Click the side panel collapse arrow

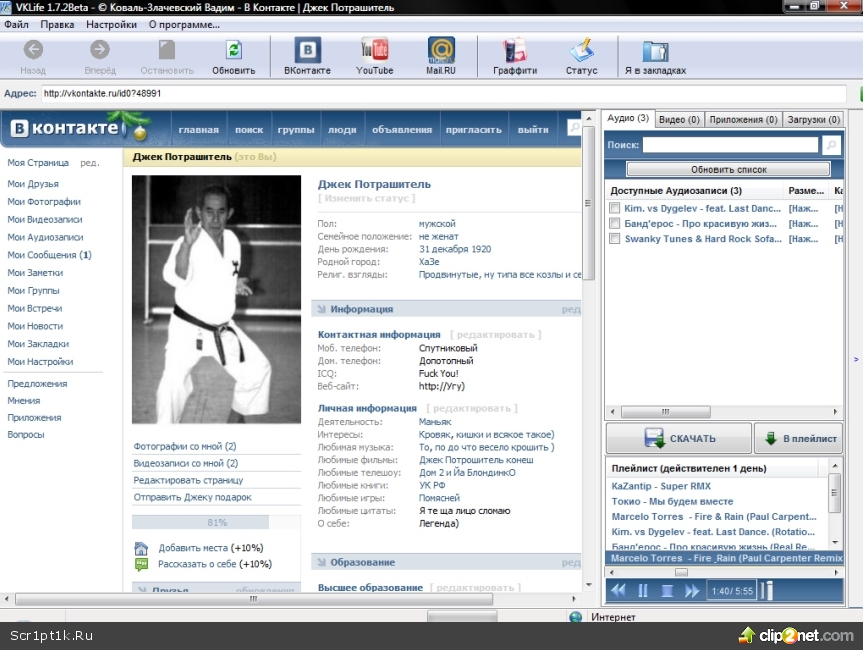point(855,359)
